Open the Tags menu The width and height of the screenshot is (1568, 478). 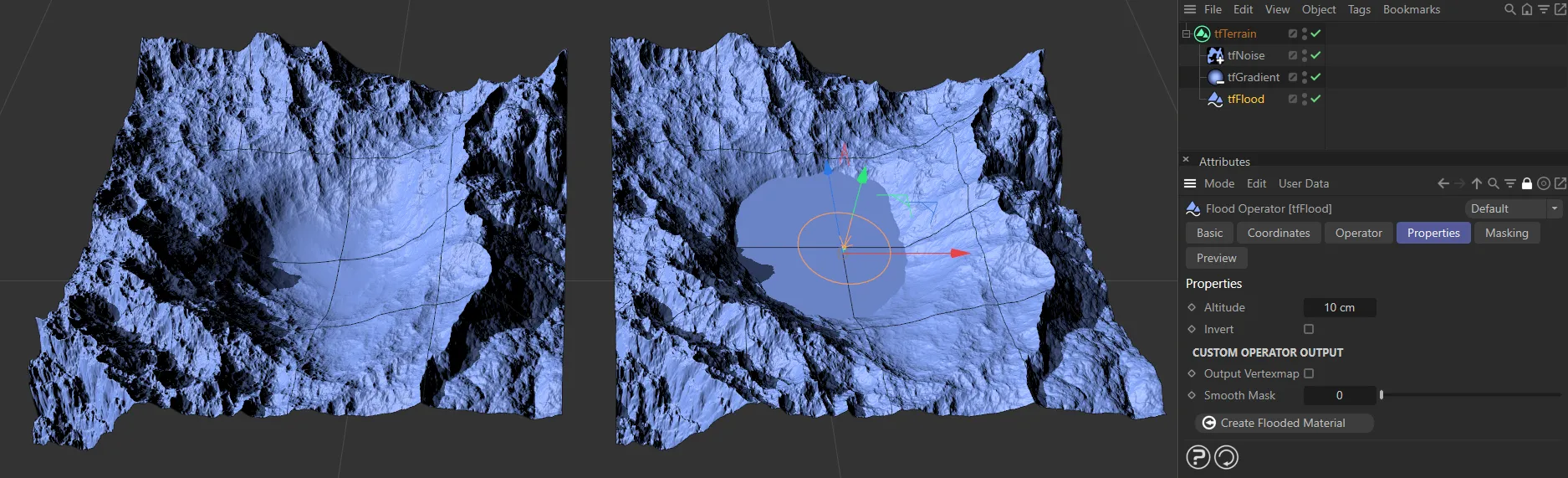tap(1359, 10)
